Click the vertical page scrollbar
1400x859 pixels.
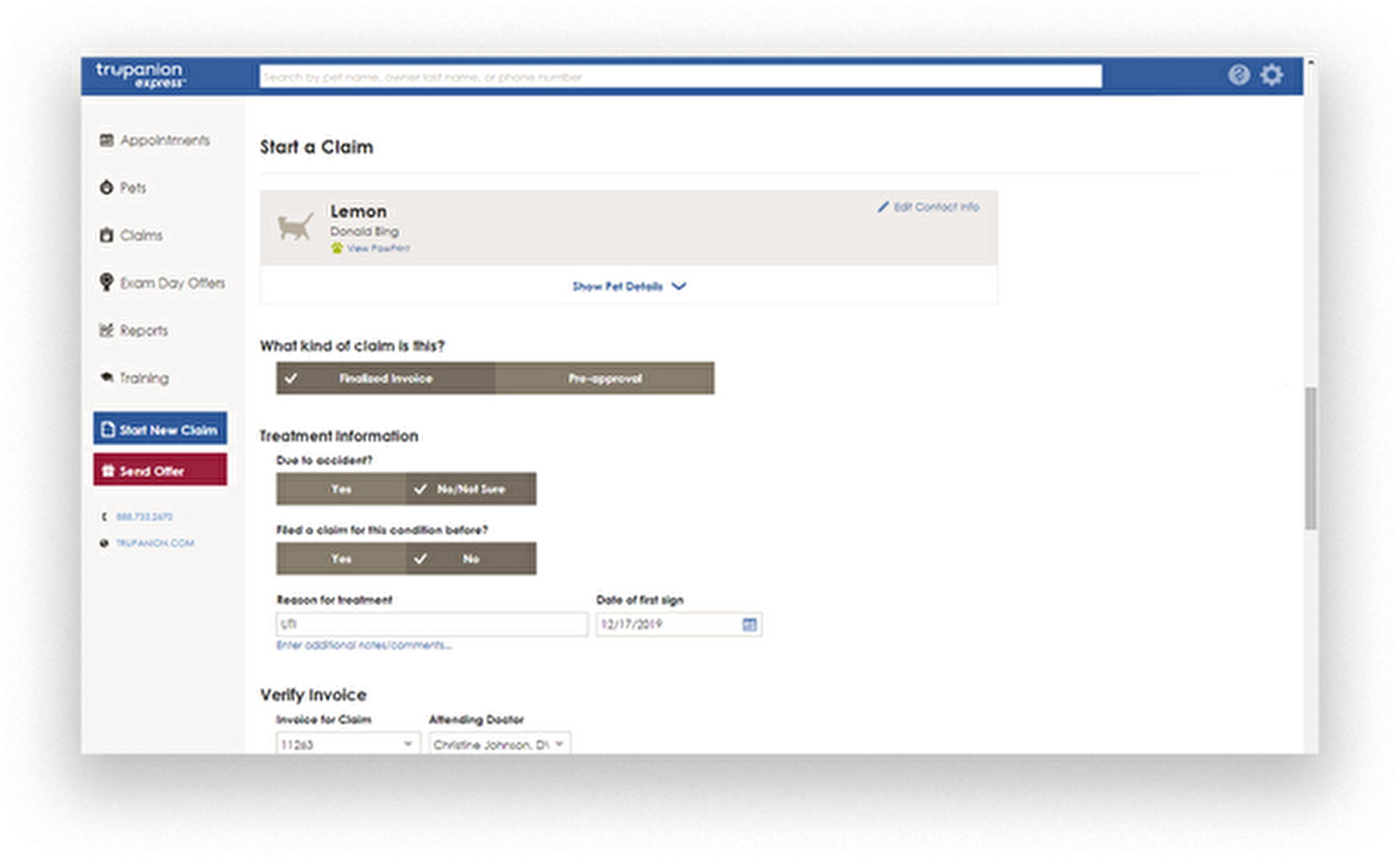1310,458
